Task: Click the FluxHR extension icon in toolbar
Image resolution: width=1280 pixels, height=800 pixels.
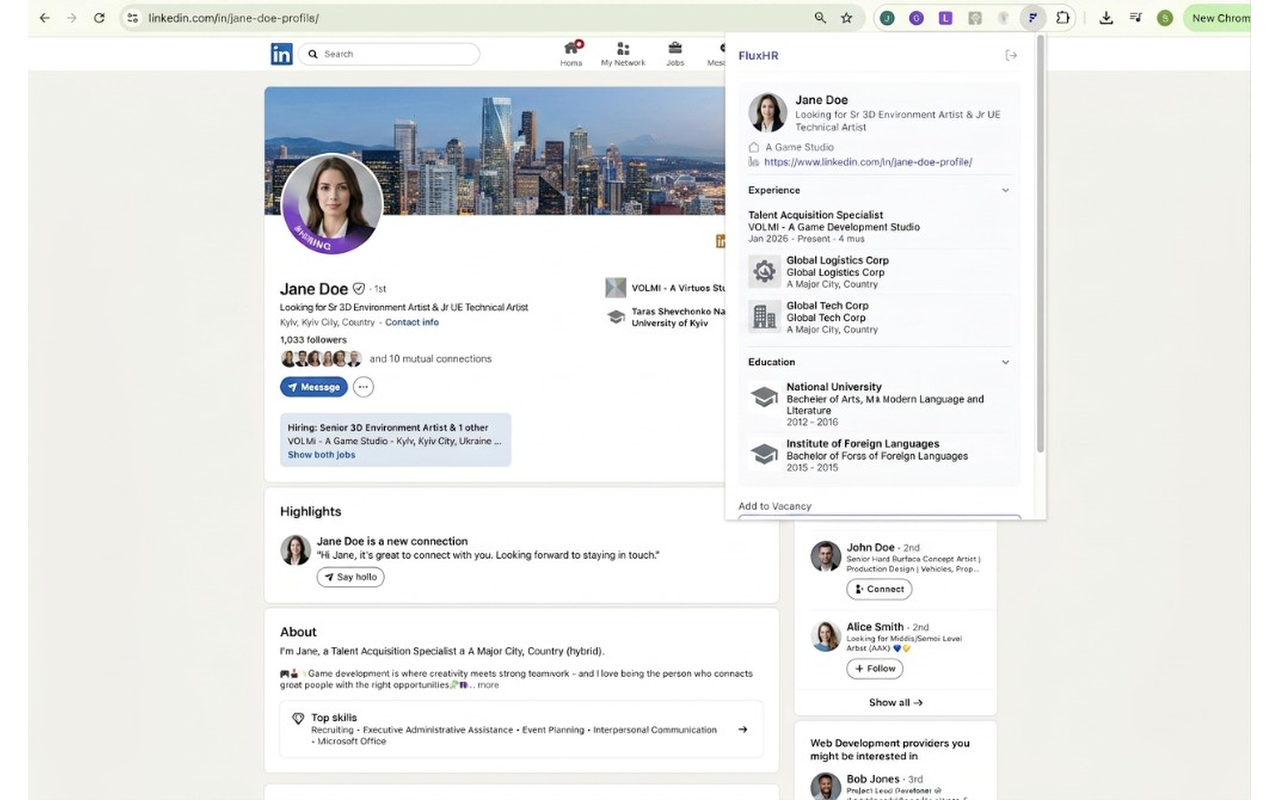Action: (x=1033, y=18)
